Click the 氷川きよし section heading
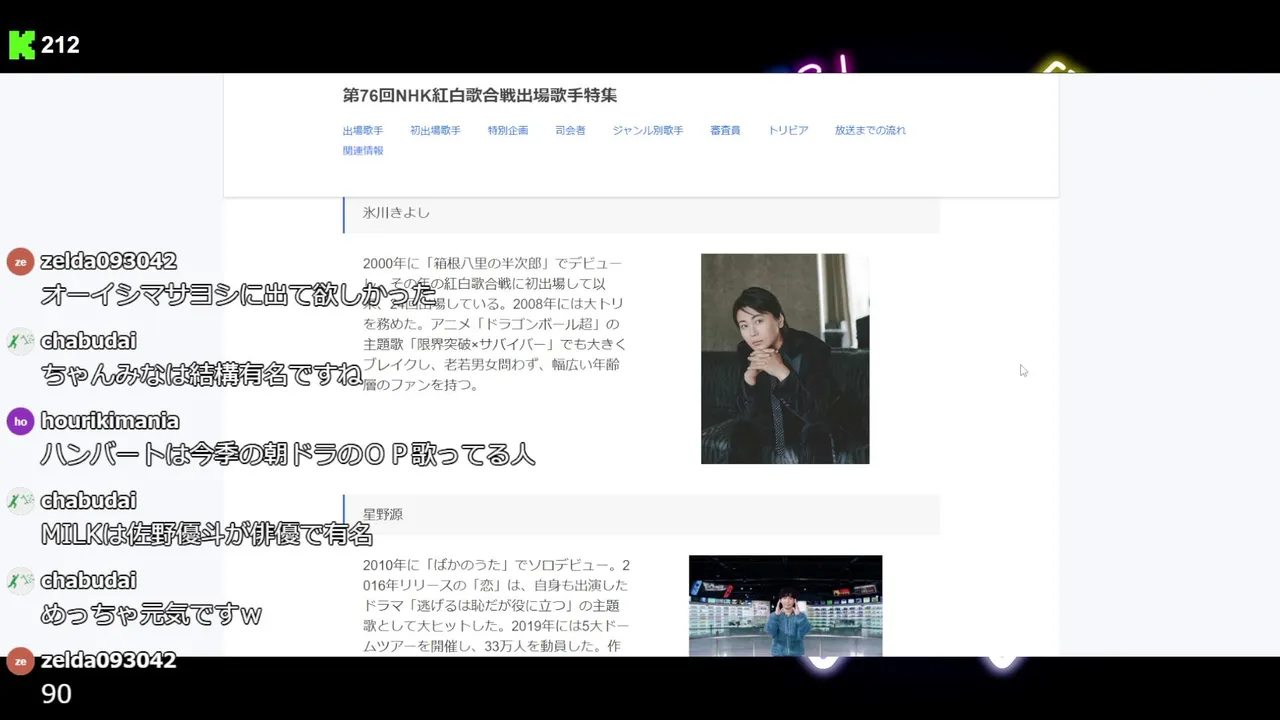The width and height of the screenshot is (1280, 720). tap(641, 213)
